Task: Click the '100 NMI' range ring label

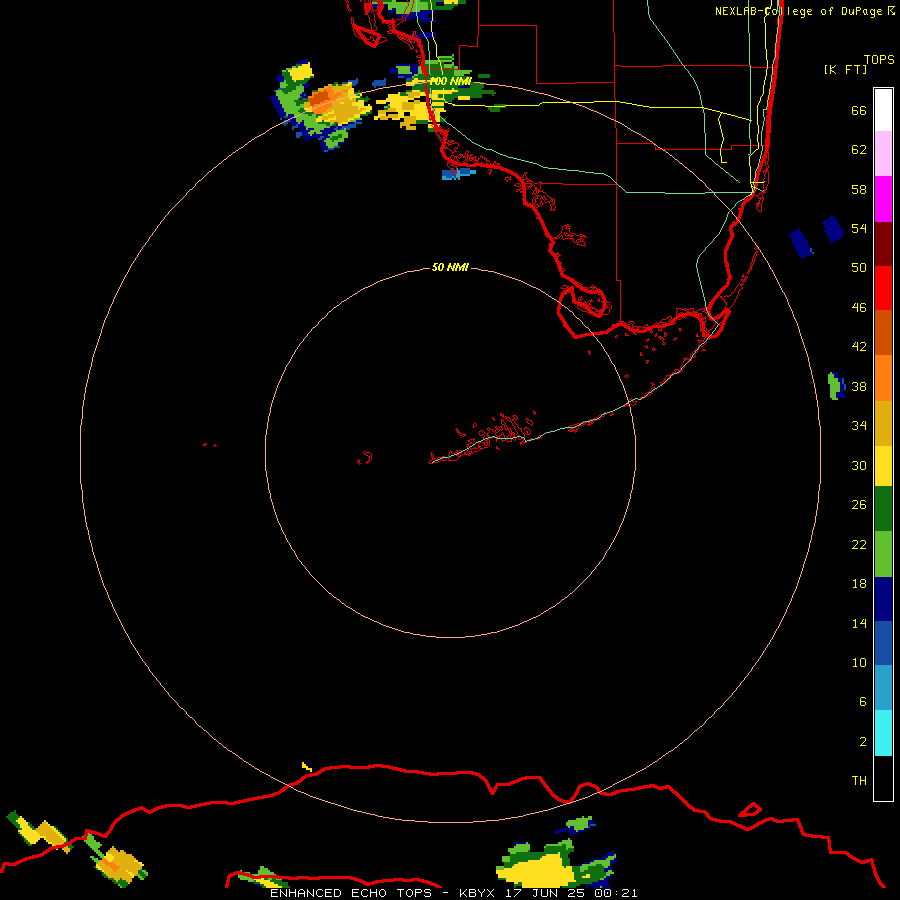Action: pos(449,81)
